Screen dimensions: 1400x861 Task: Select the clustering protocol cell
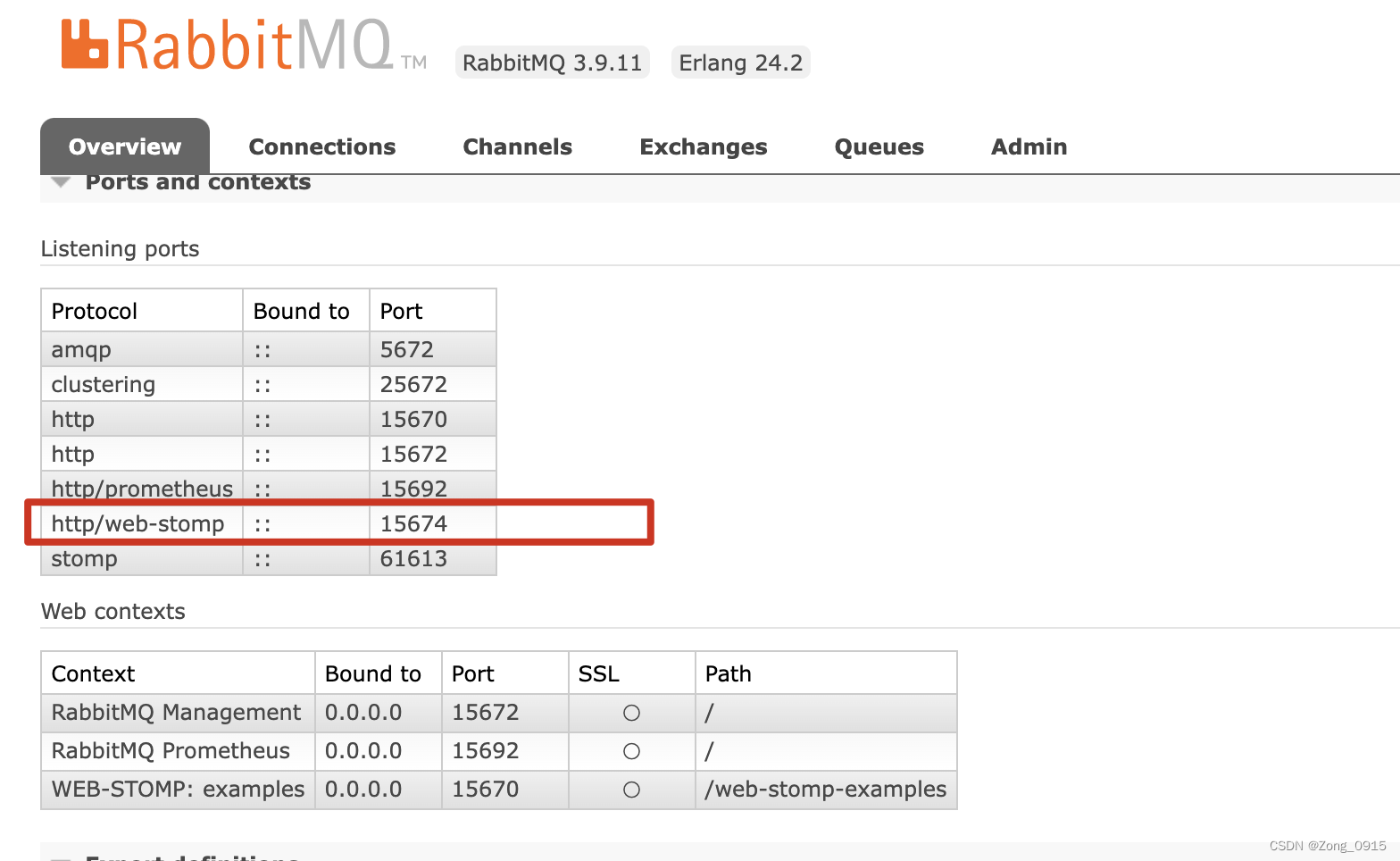pos(142,384)
